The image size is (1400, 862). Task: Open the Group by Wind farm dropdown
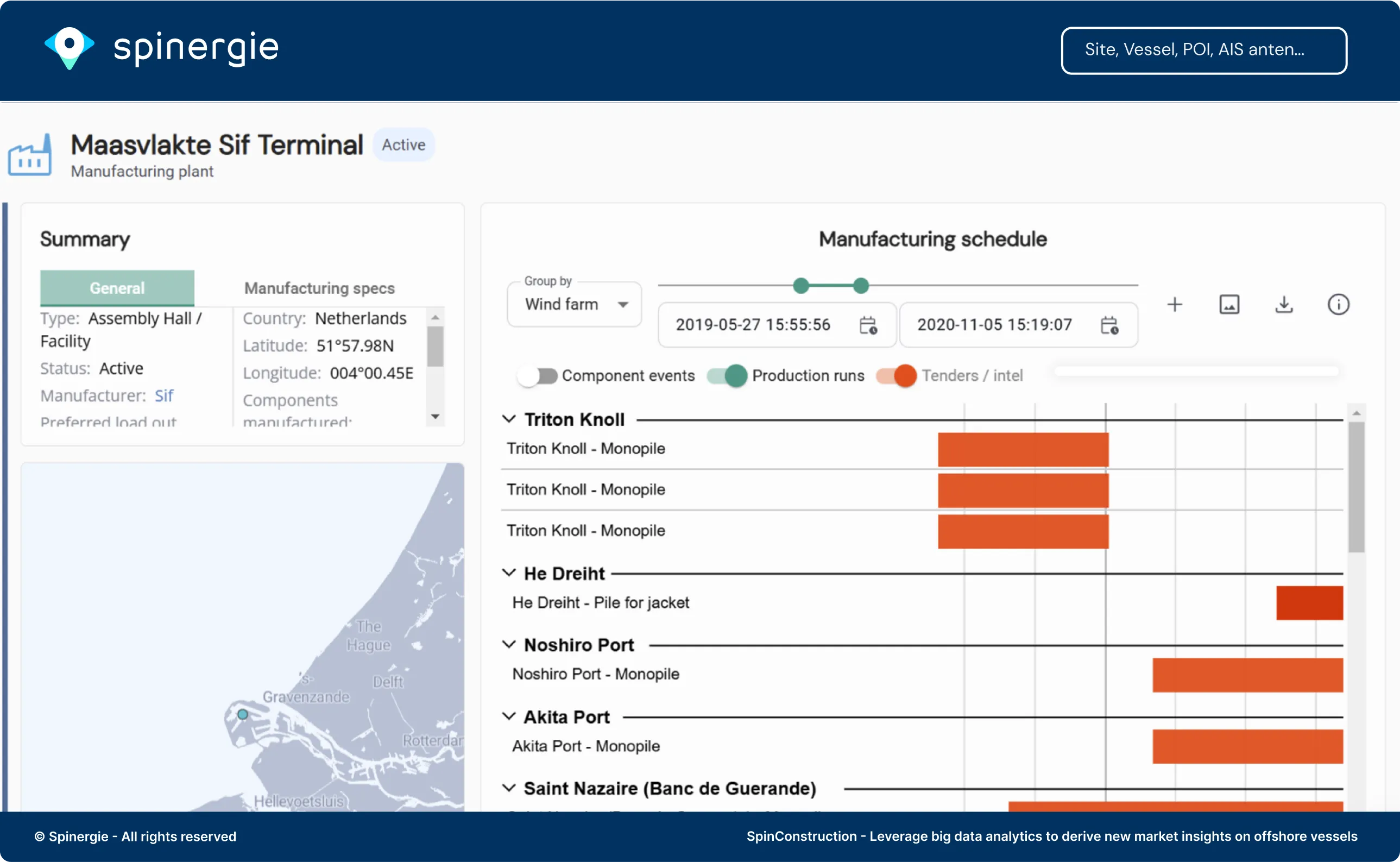(574, 304)
